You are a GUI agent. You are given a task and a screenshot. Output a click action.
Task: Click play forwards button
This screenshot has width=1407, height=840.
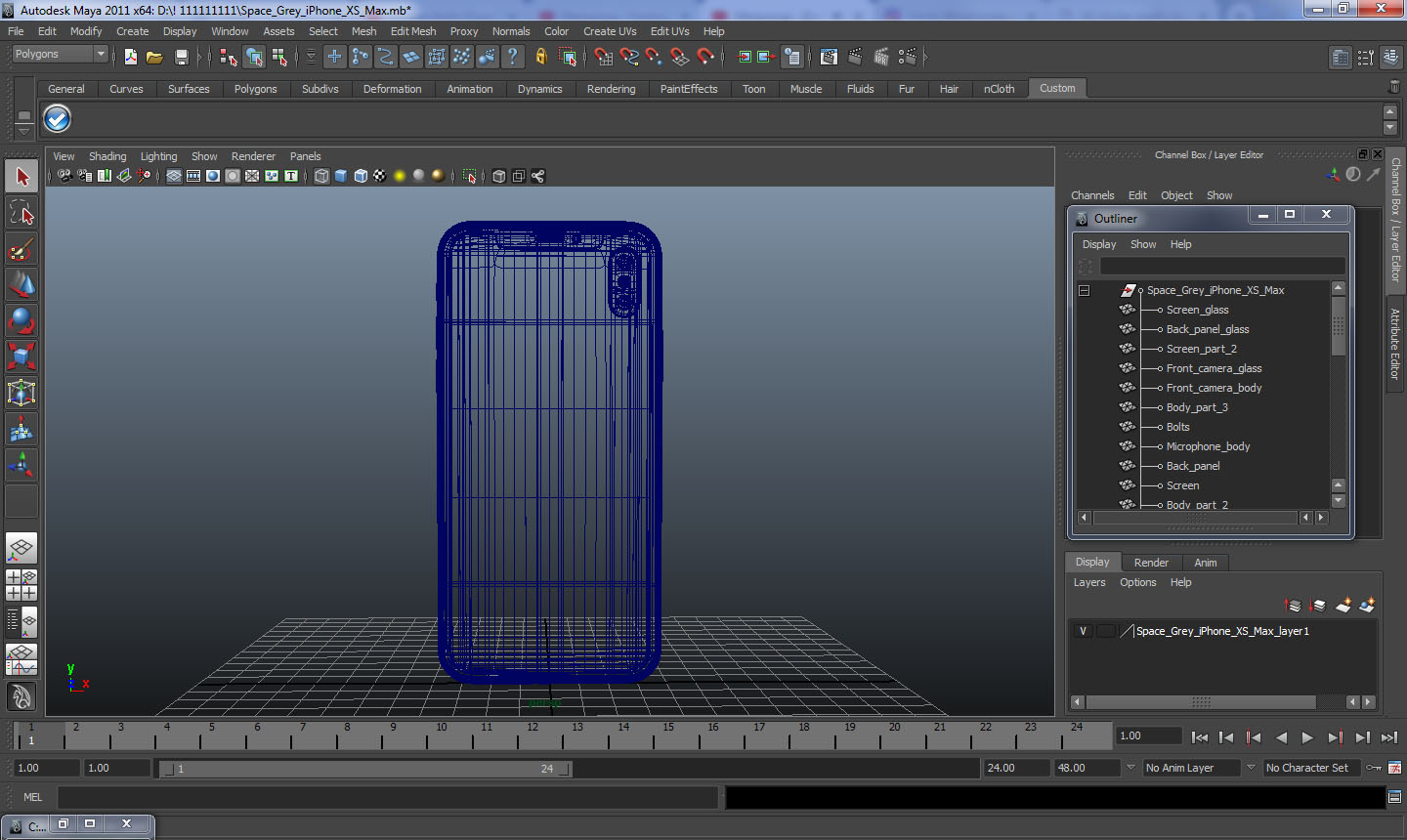[x=1307, y=737]
